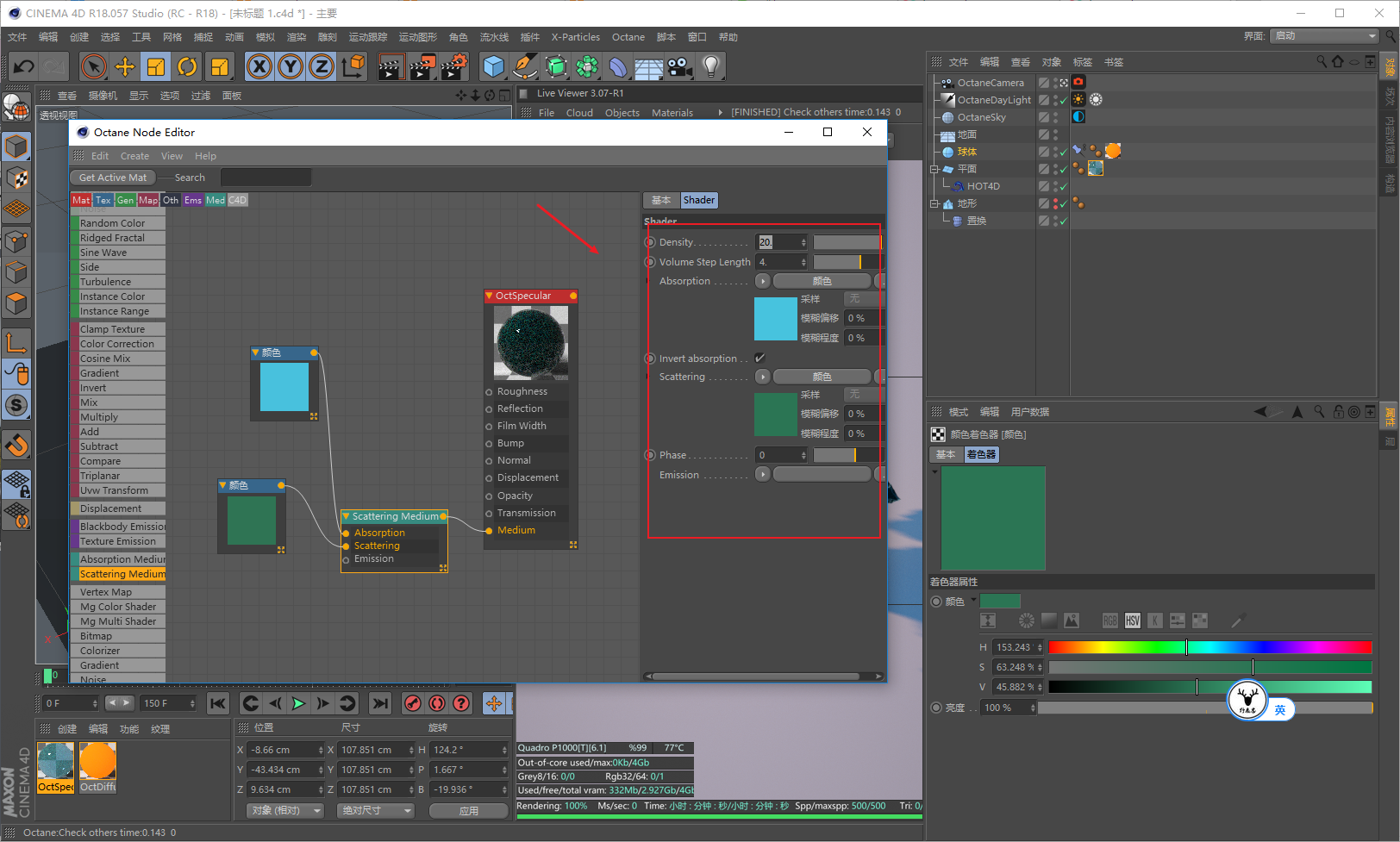Open the Spline Pen tool
The height and width of the screenshot is (842, 1400).
[524, 66]
